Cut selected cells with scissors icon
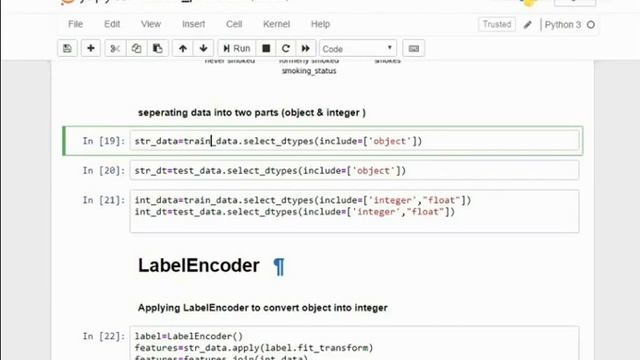The height and width of the screenshot is (360, 640). tap(115, 49)
